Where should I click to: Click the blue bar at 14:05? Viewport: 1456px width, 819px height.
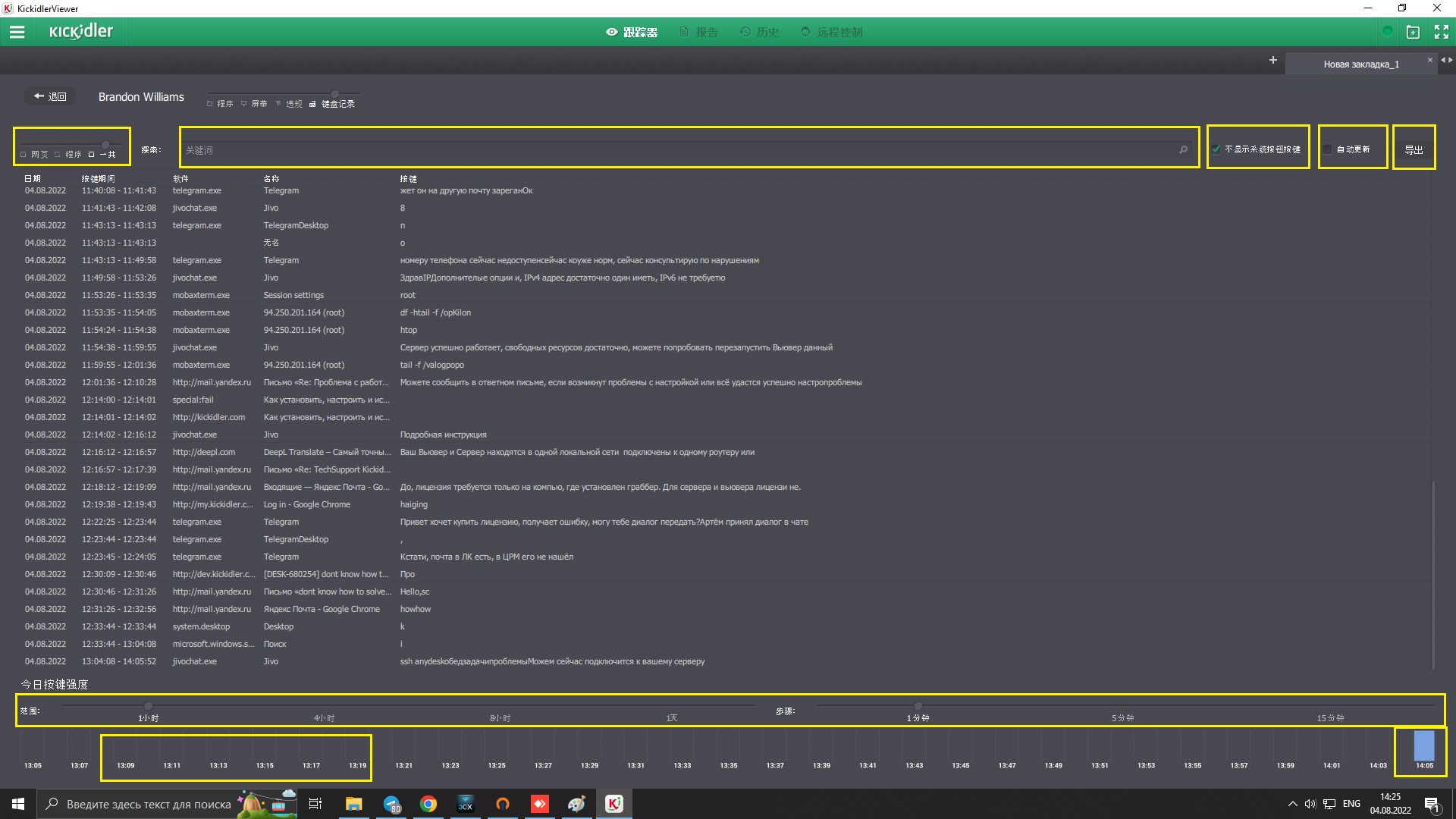[1424, 745]
